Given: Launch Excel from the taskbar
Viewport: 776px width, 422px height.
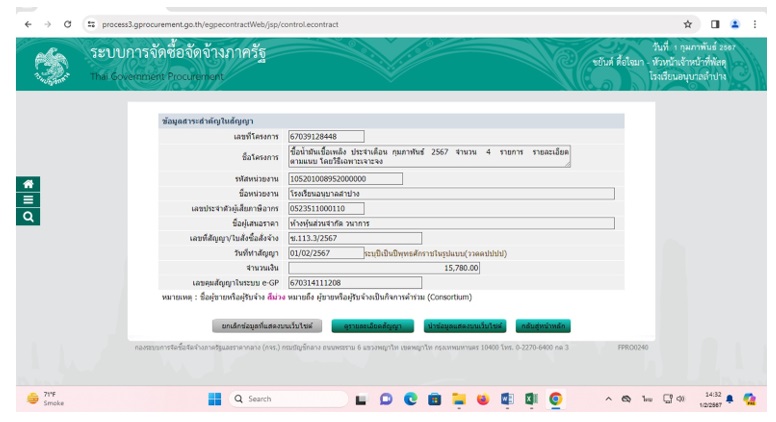Looking at the screenshot, I should 531,399.
